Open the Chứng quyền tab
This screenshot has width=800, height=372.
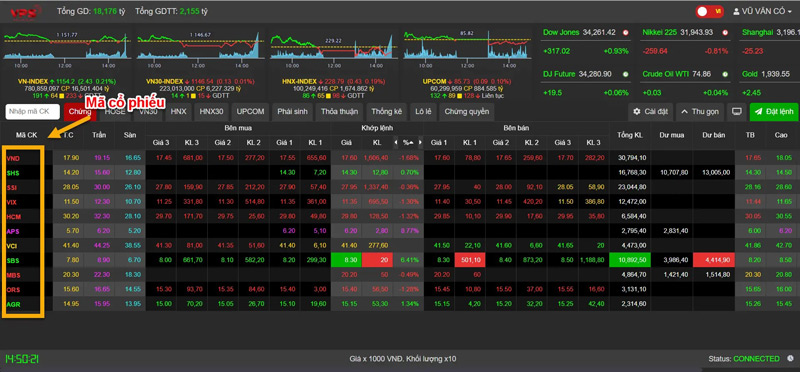coord(466,112)
